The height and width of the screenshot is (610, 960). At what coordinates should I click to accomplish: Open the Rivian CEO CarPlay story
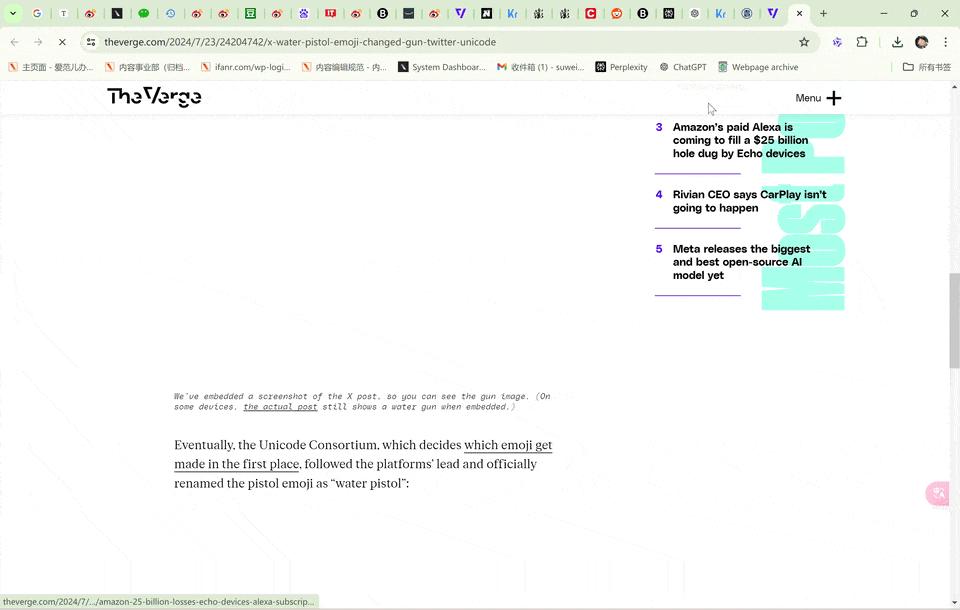pyautogui.click(x=749, y=201)
